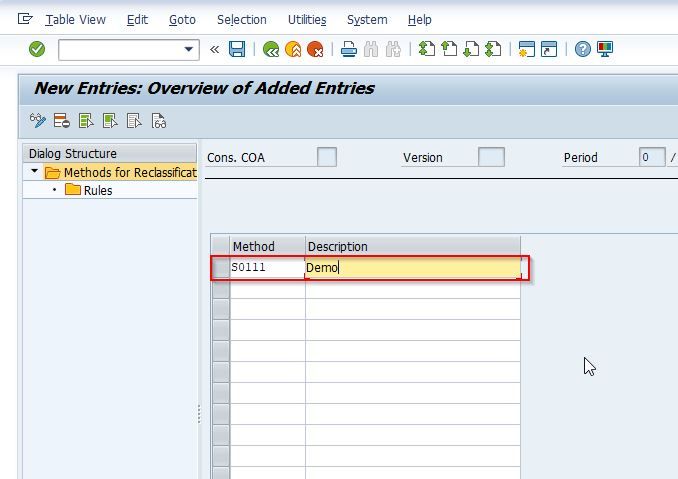Viewport: 678px width, 479px height.
Task: Open the System menu
Action: (x=367, y=20)
